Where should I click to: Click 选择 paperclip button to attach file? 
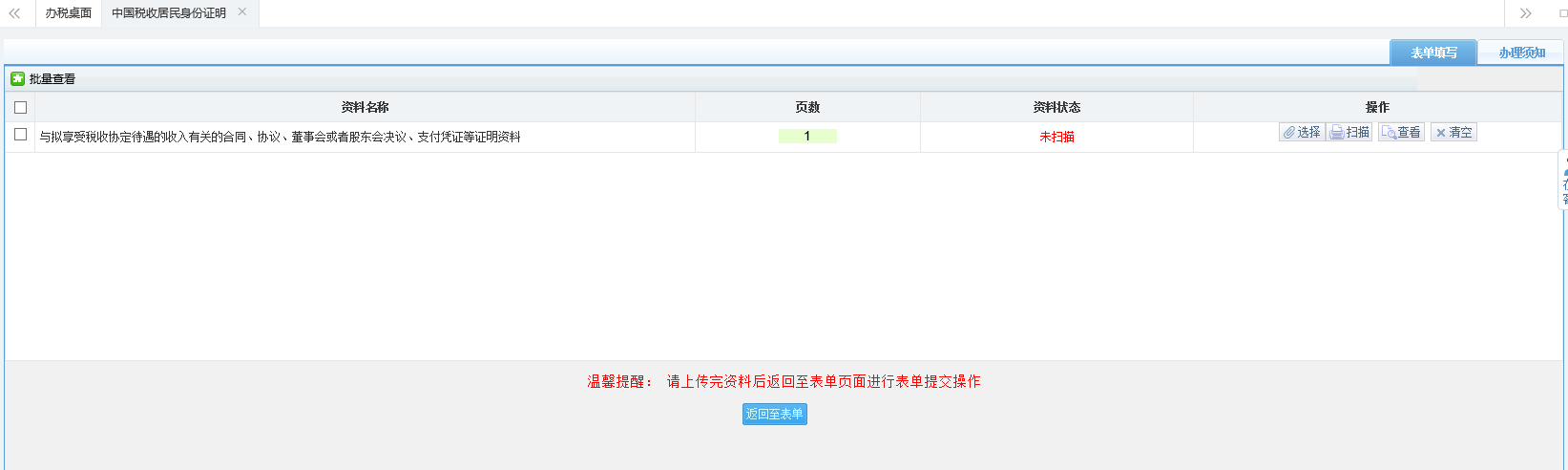click(1302, 133)
